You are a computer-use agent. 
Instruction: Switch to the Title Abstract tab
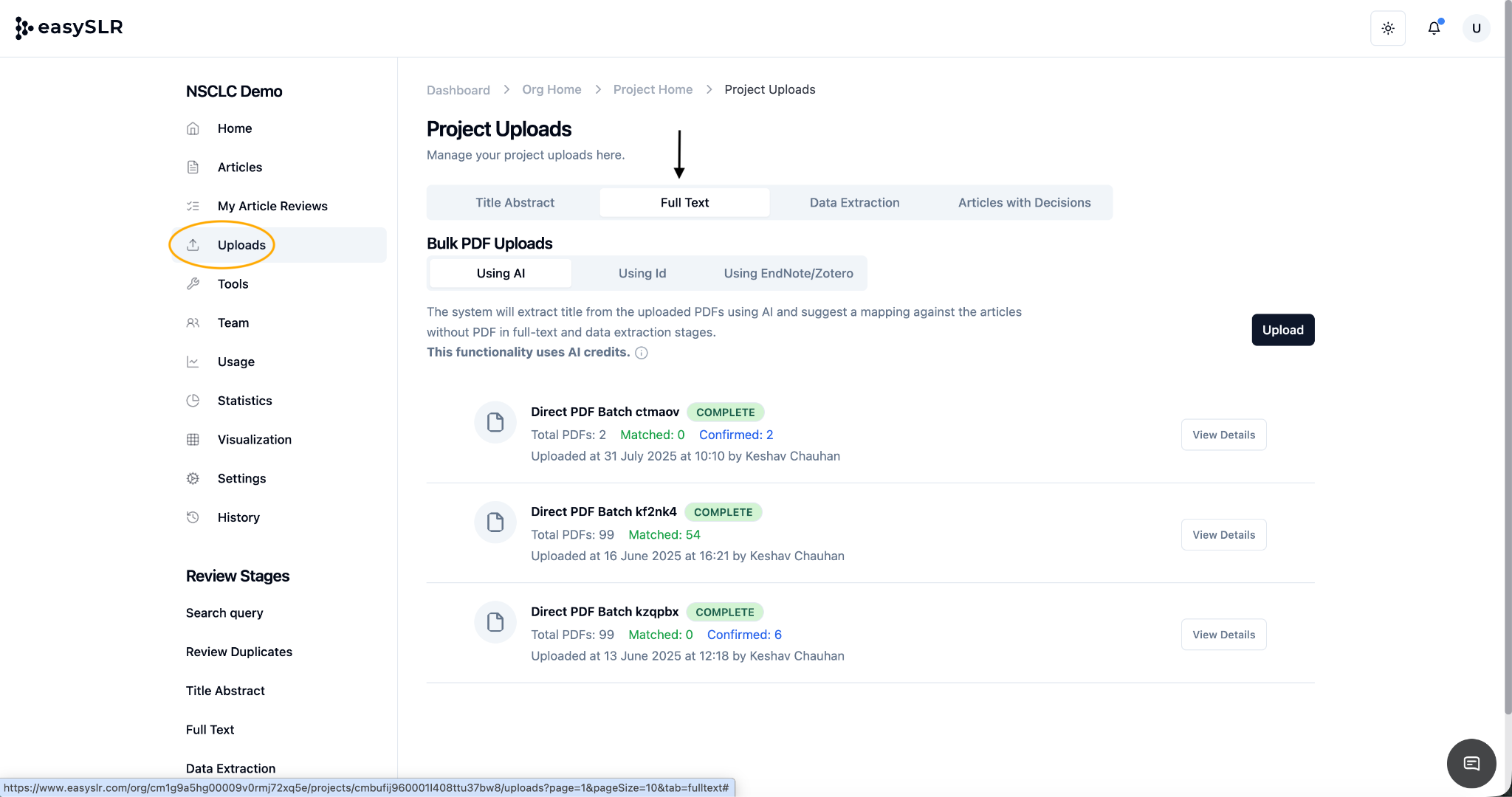(515, 202)
